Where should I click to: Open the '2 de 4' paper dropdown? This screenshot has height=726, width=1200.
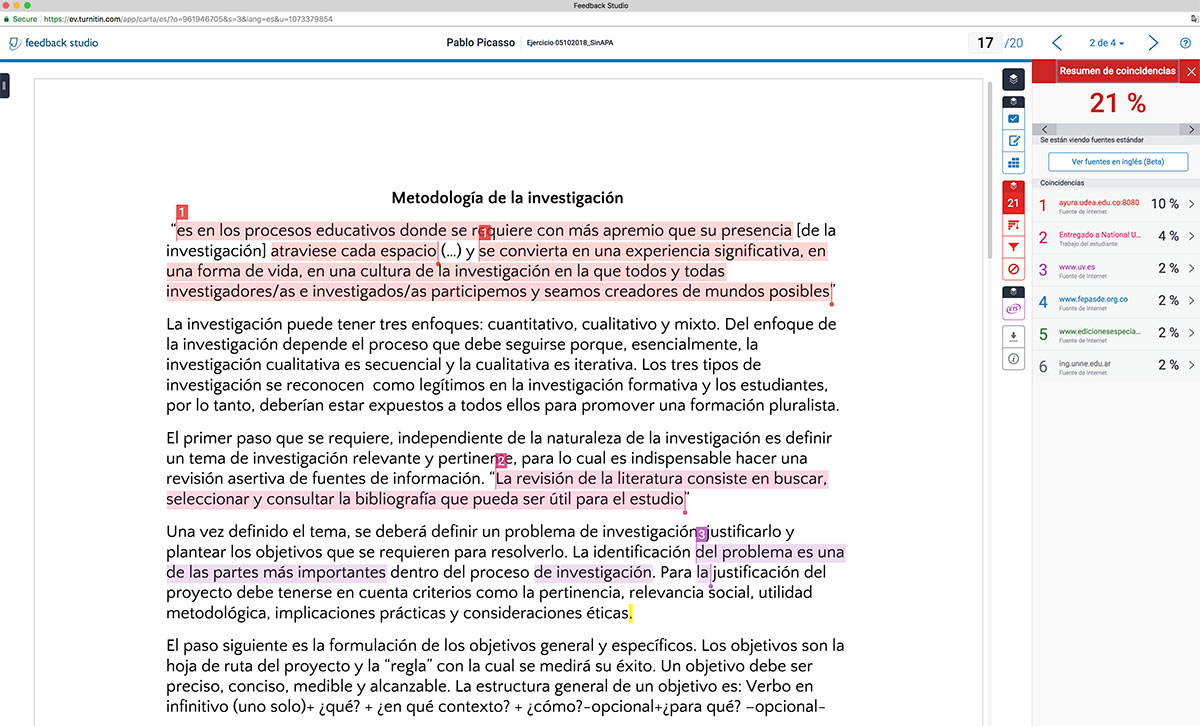(x=1106, y=43)
